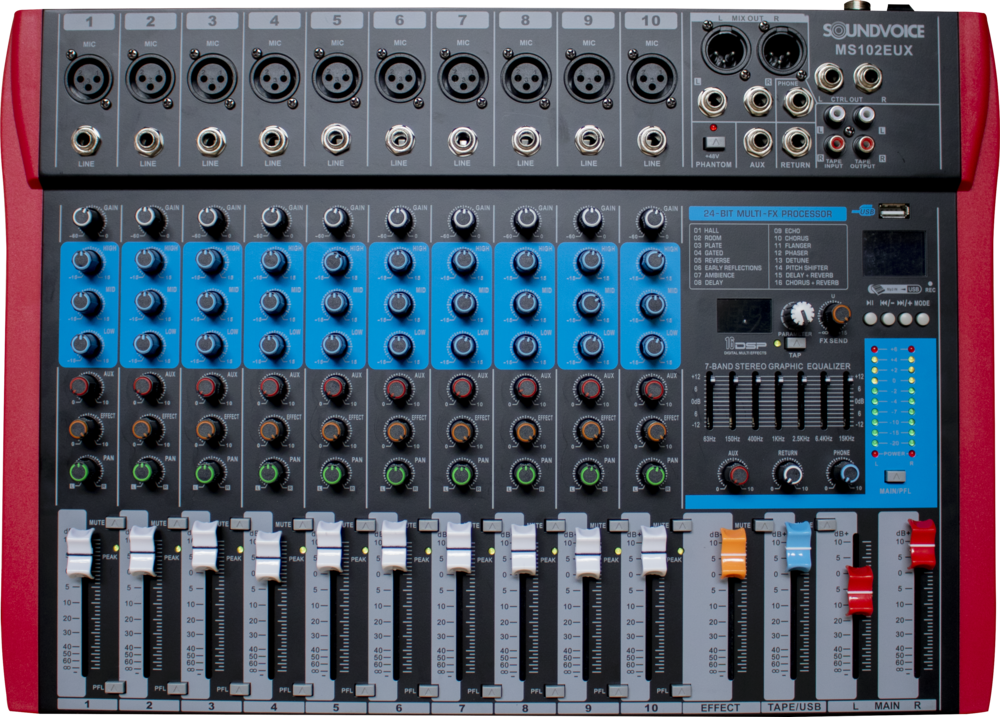Screen dimensions: 1000x717
Task: Click the channel 9 LINE input jack
Action: tap(589, 140)
